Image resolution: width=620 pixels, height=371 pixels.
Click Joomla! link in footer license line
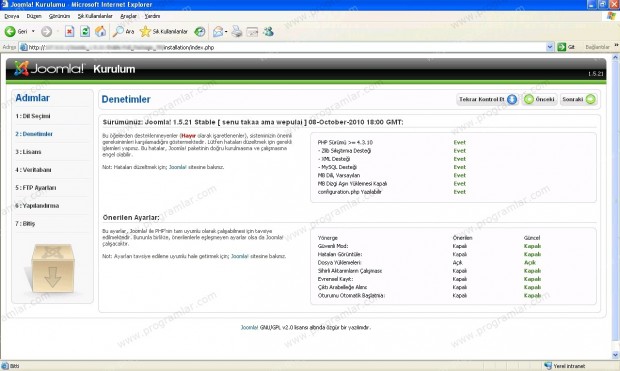250,327
